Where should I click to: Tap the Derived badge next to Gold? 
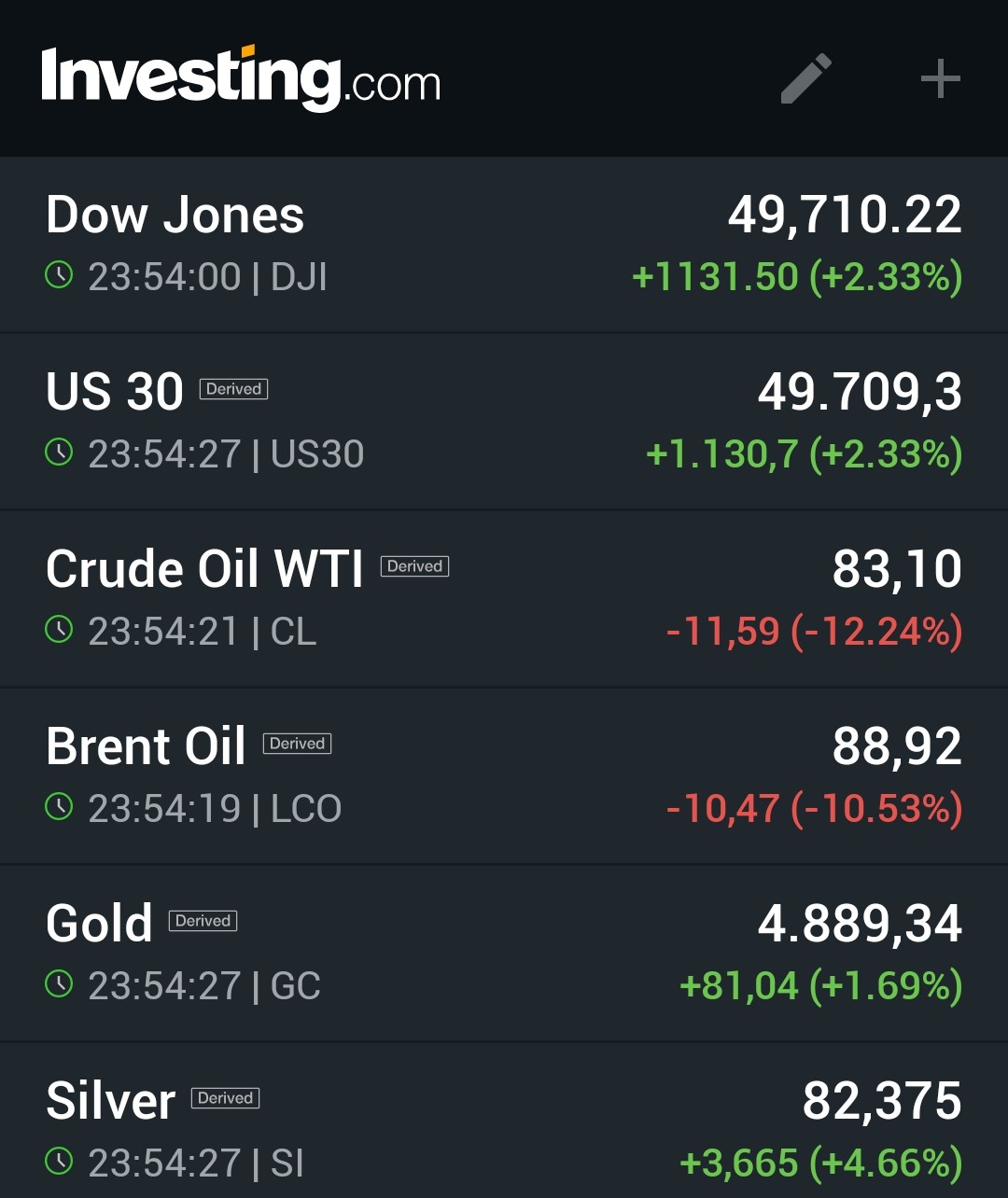203,921
